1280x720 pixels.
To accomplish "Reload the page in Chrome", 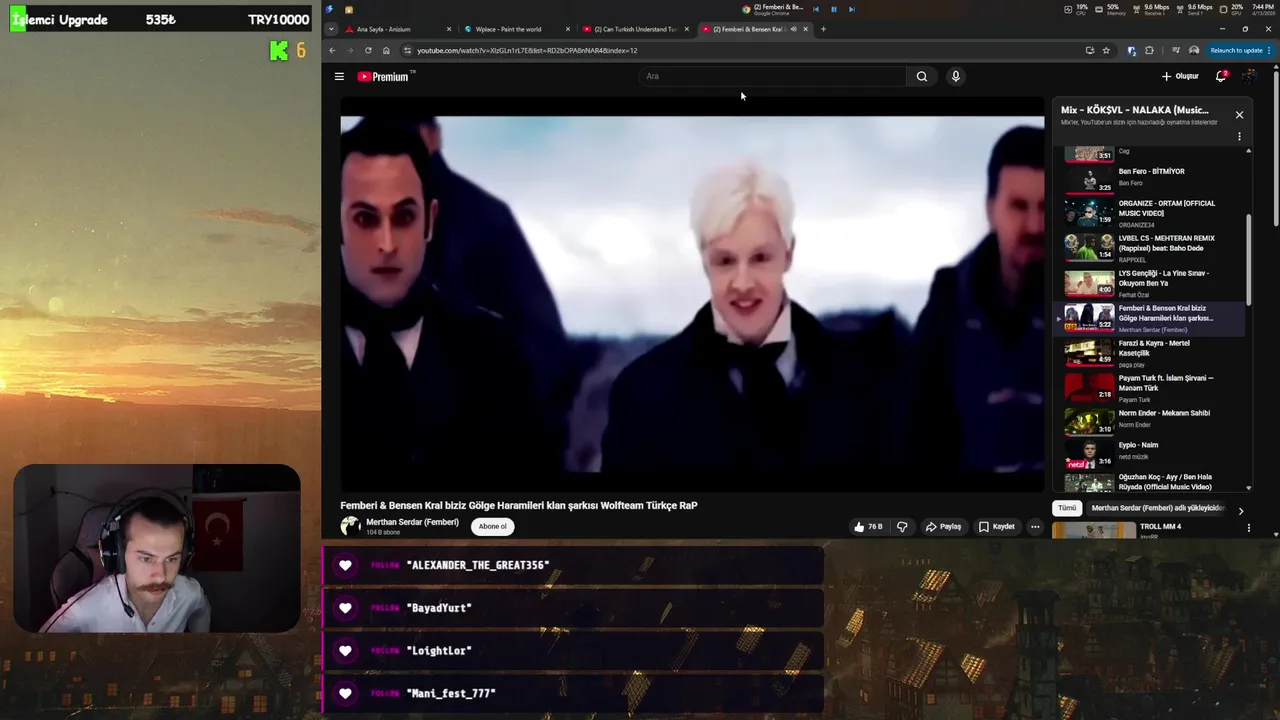I will point(368,50).
